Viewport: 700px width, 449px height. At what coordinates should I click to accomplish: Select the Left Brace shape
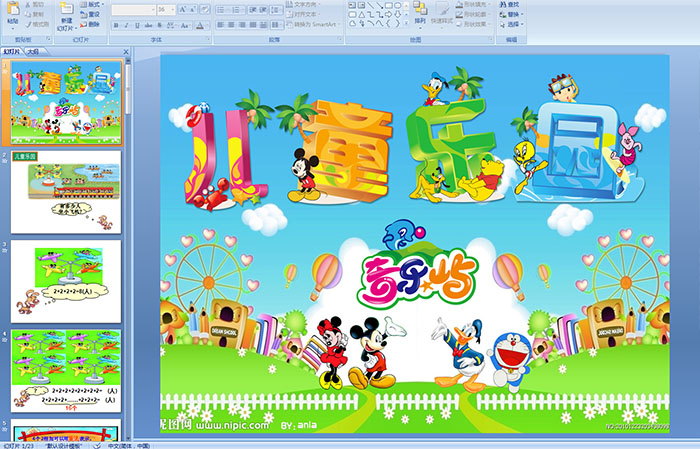tap(388, 23)
